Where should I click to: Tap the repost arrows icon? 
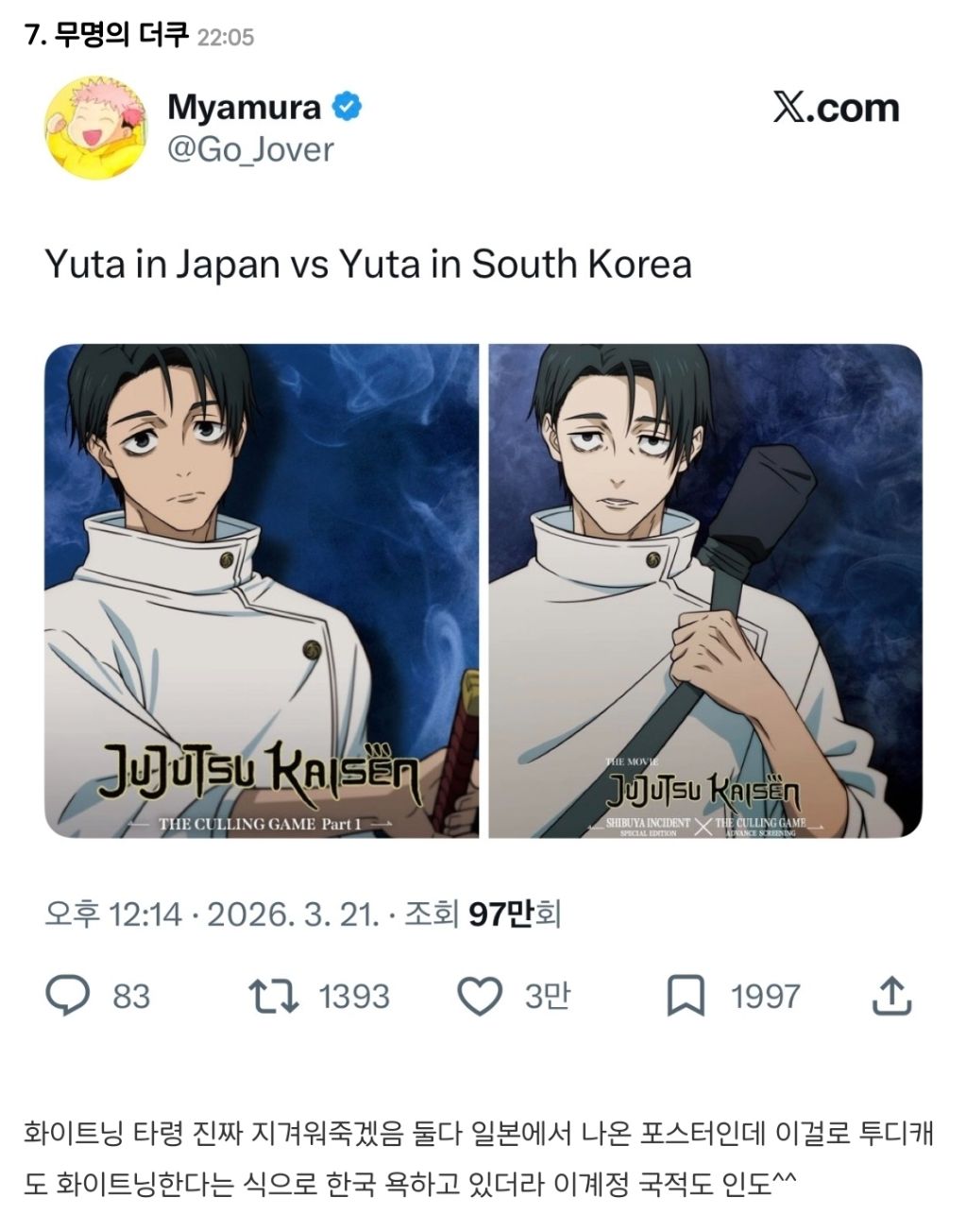point(273,996)
